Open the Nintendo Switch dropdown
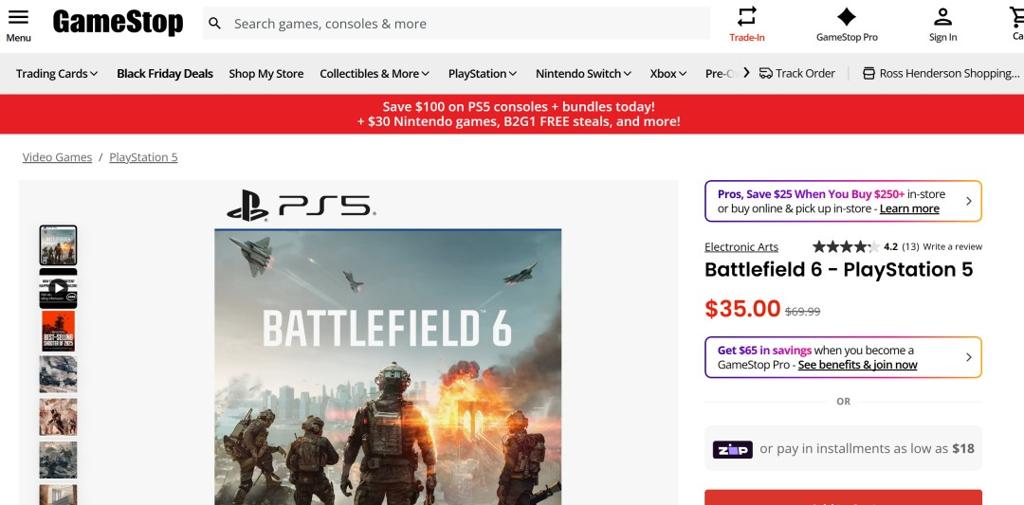The width and height of the screenshot is (1024, 505). pos(583,73)
